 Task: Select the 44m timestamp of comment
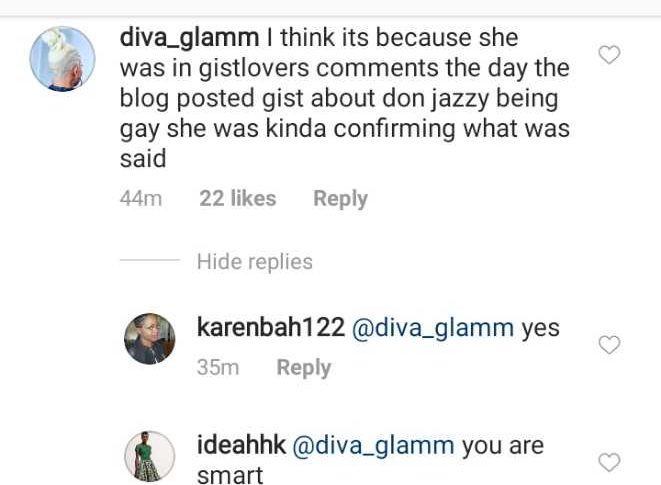pyautogui.click(x=141, y=198)
